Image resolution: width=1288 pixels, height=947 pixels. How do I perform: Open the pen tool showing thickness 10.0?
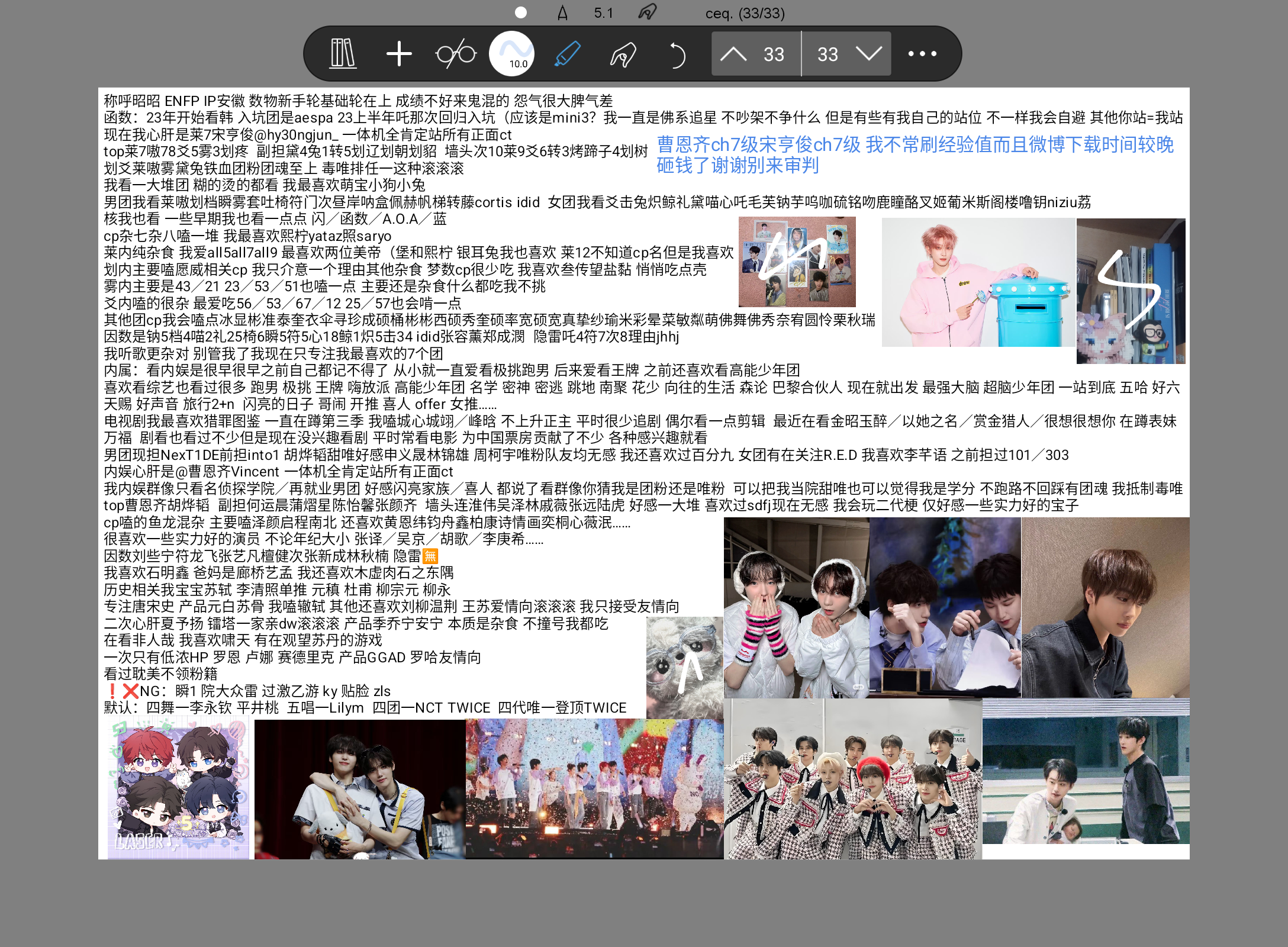click(513, 54)
